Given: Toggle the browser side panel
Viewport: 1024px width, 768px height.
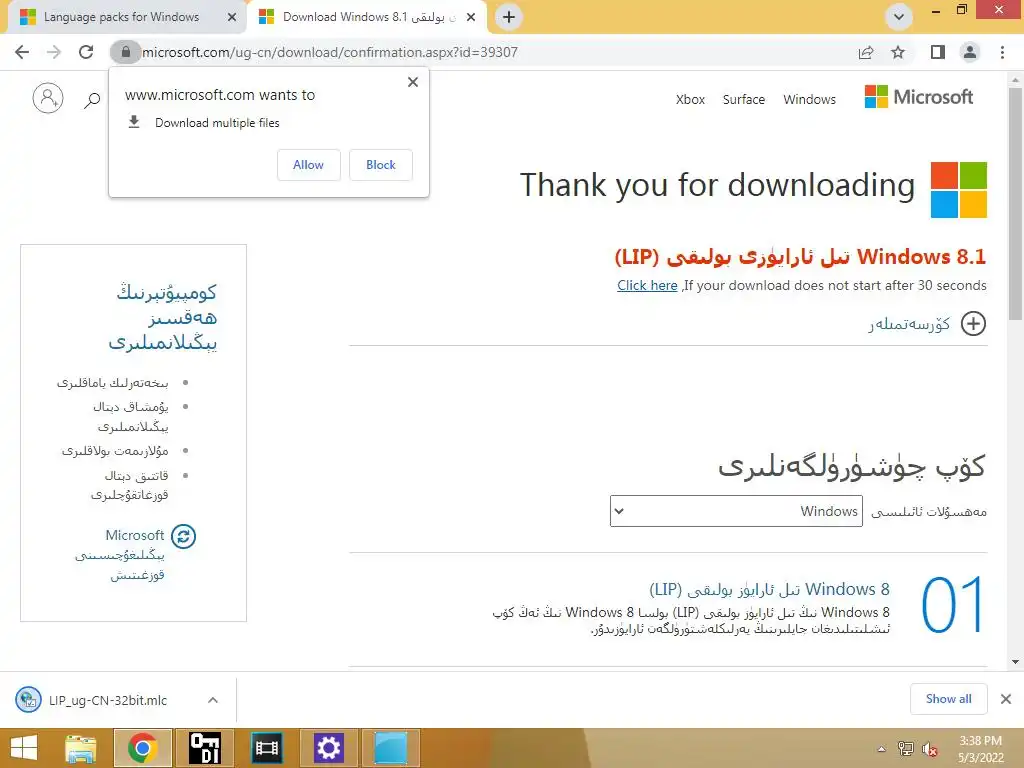Looking at the screenshot, I should (x=938, y=52).
